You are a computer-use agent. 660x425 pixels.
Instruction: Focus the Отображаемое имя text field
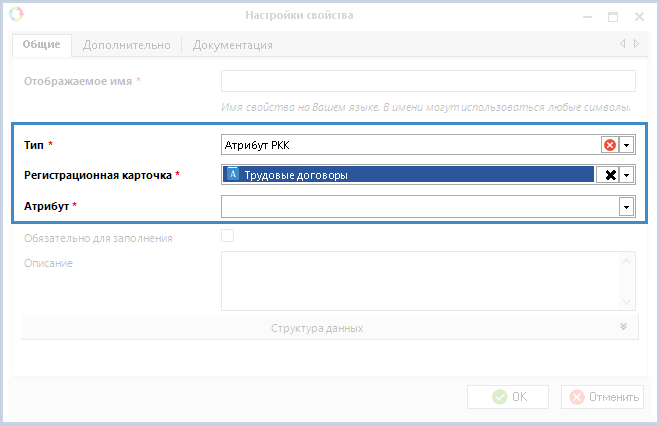(x=428, y=81)
